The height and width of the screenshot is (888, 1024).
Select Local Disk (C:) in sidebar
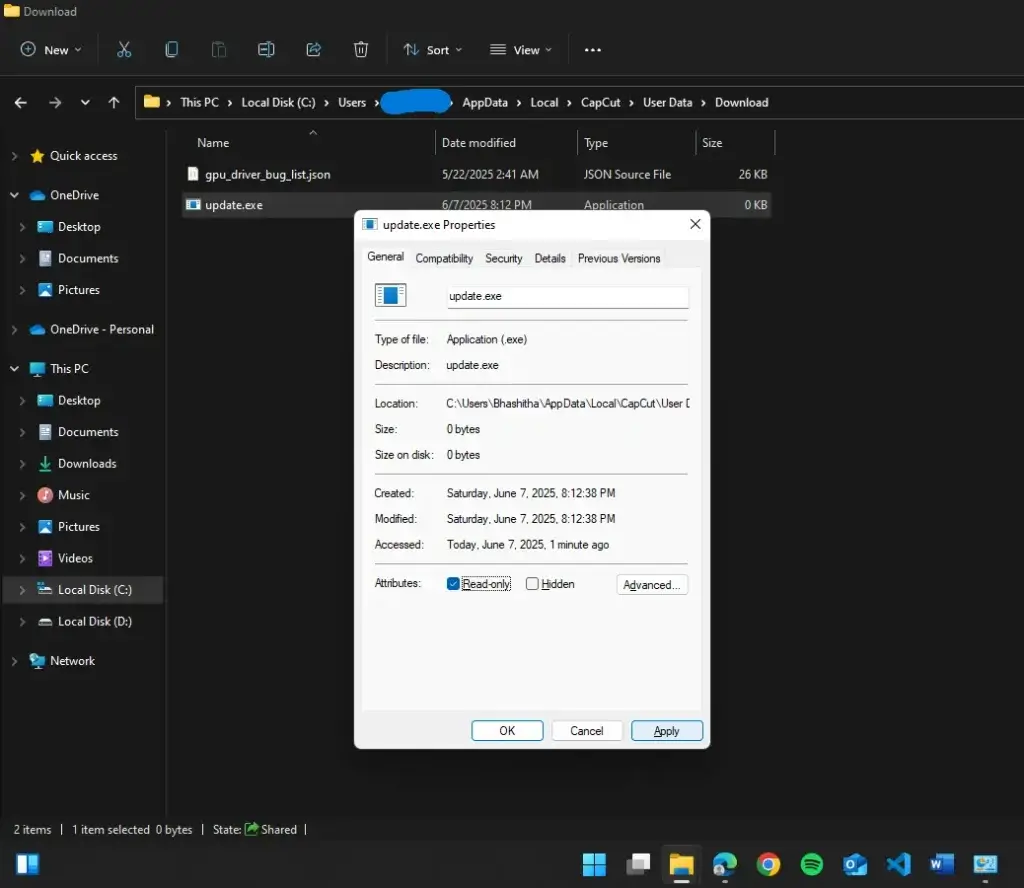click(95, 590)
